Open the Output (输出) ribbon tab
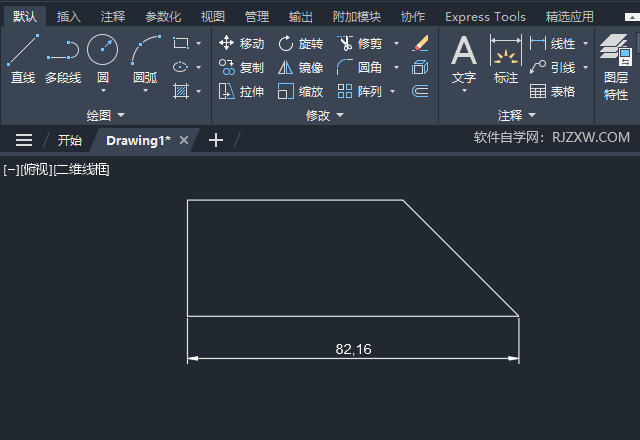The image size is (640, 440). pos(301,17)
